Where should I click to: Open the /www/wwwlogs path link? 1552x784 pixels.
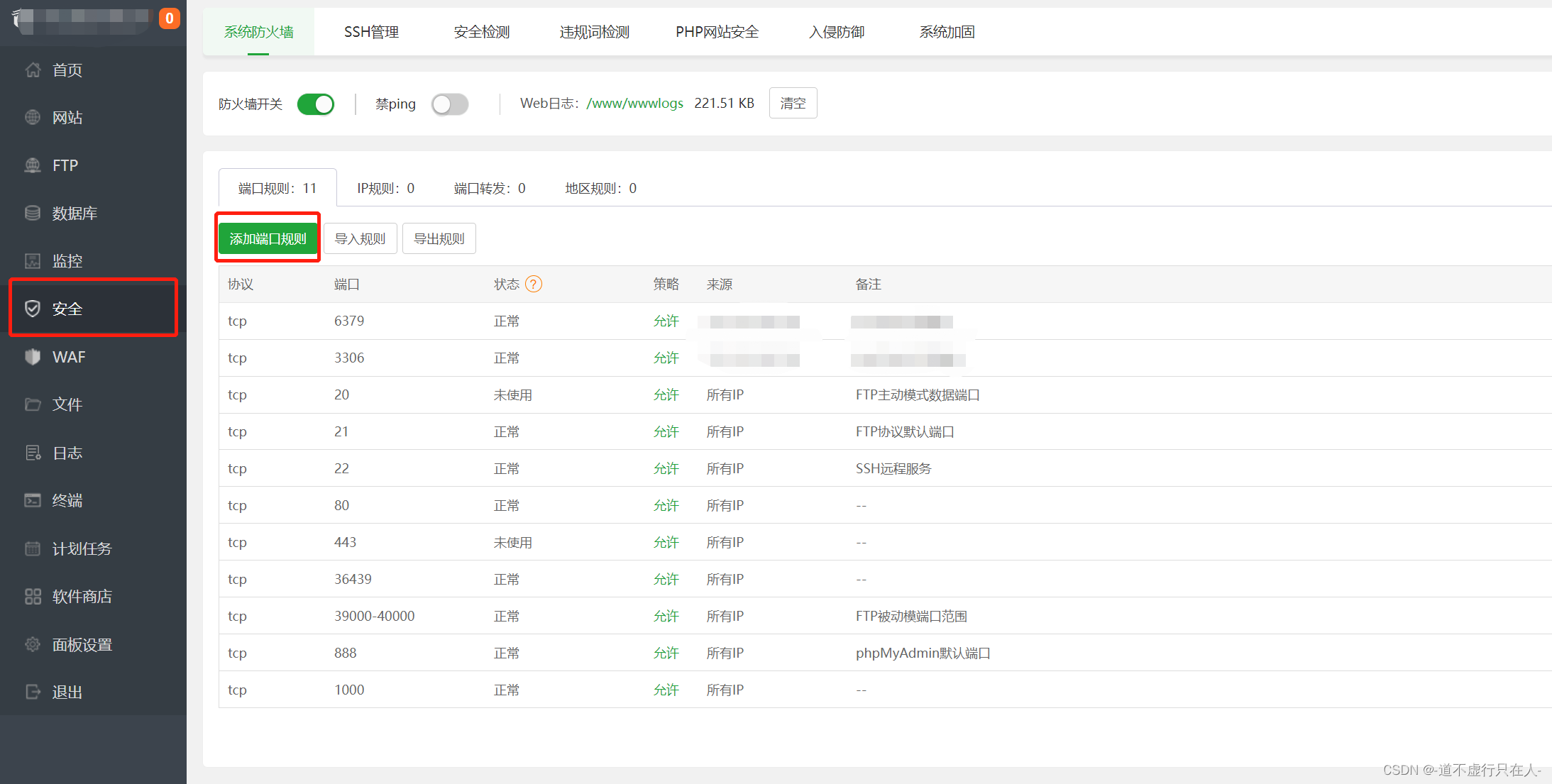point(634,104)
